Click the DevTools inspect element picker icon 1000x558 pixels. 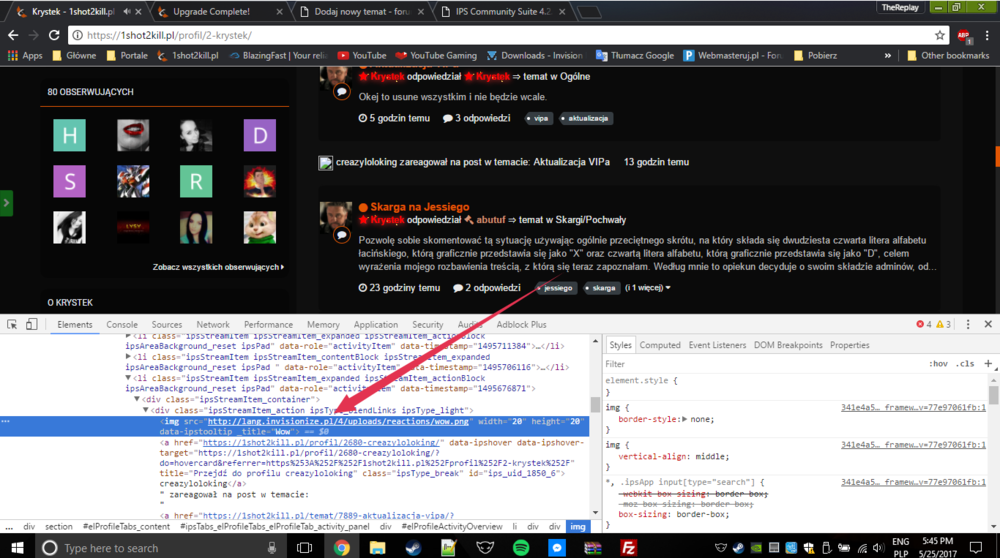click(x=11, y=325)
